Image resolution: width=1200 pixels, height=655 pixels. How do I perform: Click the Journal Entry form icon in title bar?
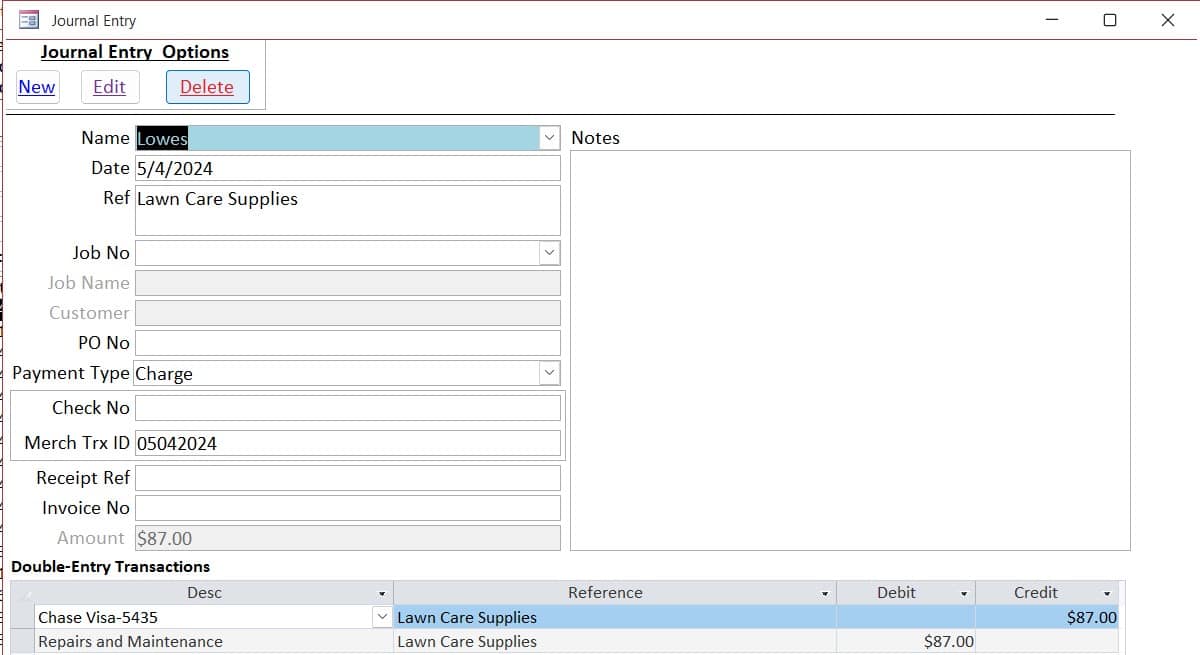click(x=29, y=20)
